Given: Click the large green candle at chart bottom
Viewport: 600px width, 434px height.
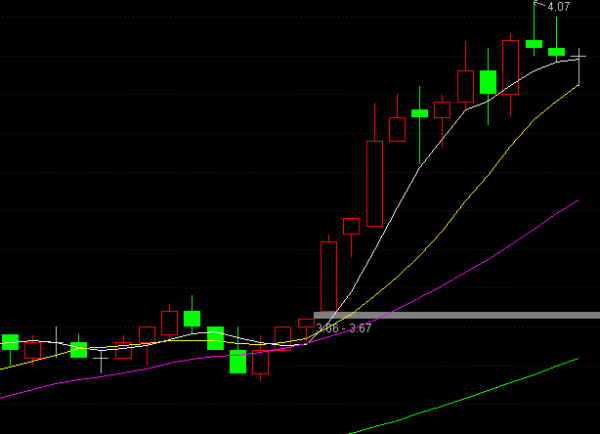Looking at the screenshot, I should pyautogui.click(x=237, y=361).
